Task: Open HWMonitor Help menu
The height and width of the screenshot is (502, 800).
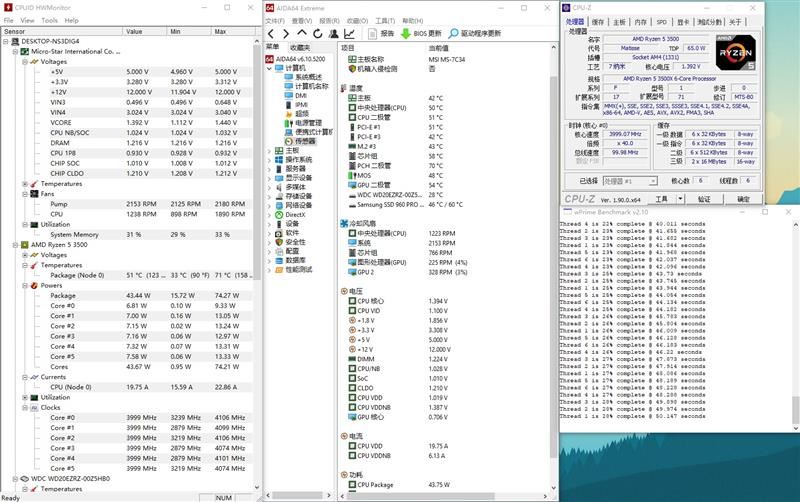Action: pyautogui.click(x=71, y=20)
